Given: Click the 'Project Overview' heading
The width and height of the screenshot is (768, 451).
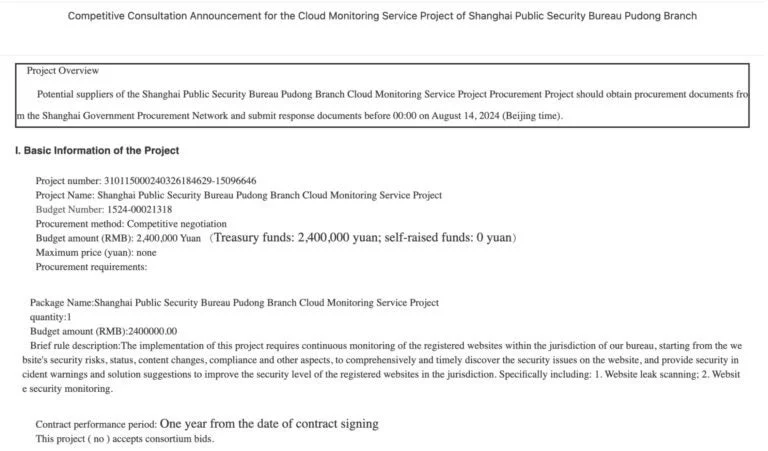Looking at the screenshot, I should coord(63,71).
